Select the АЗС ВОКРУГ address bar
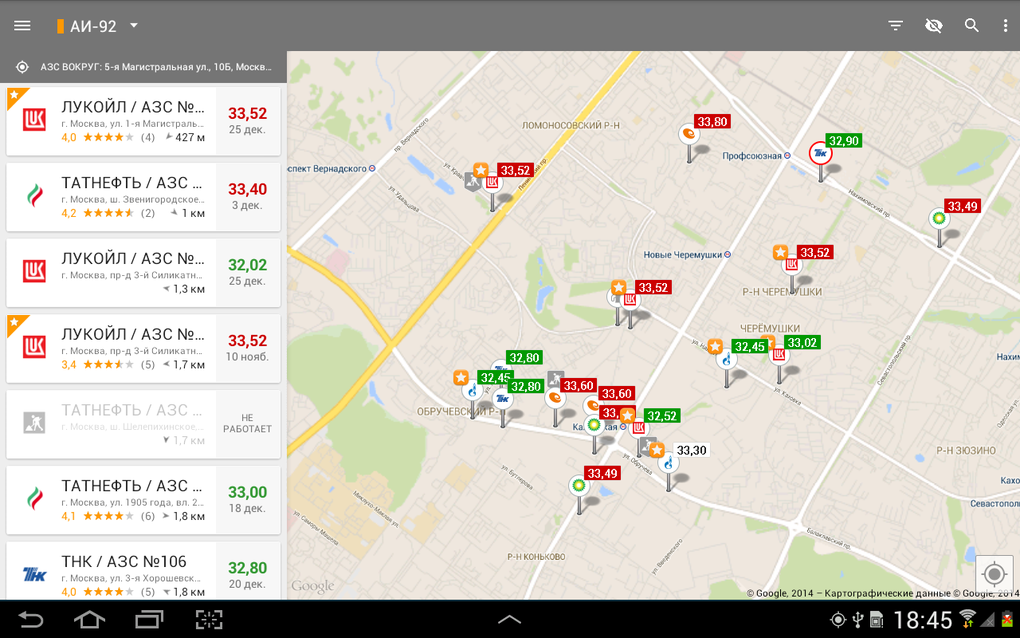This screenshot has width=1020, height=638. pos(143,67)
